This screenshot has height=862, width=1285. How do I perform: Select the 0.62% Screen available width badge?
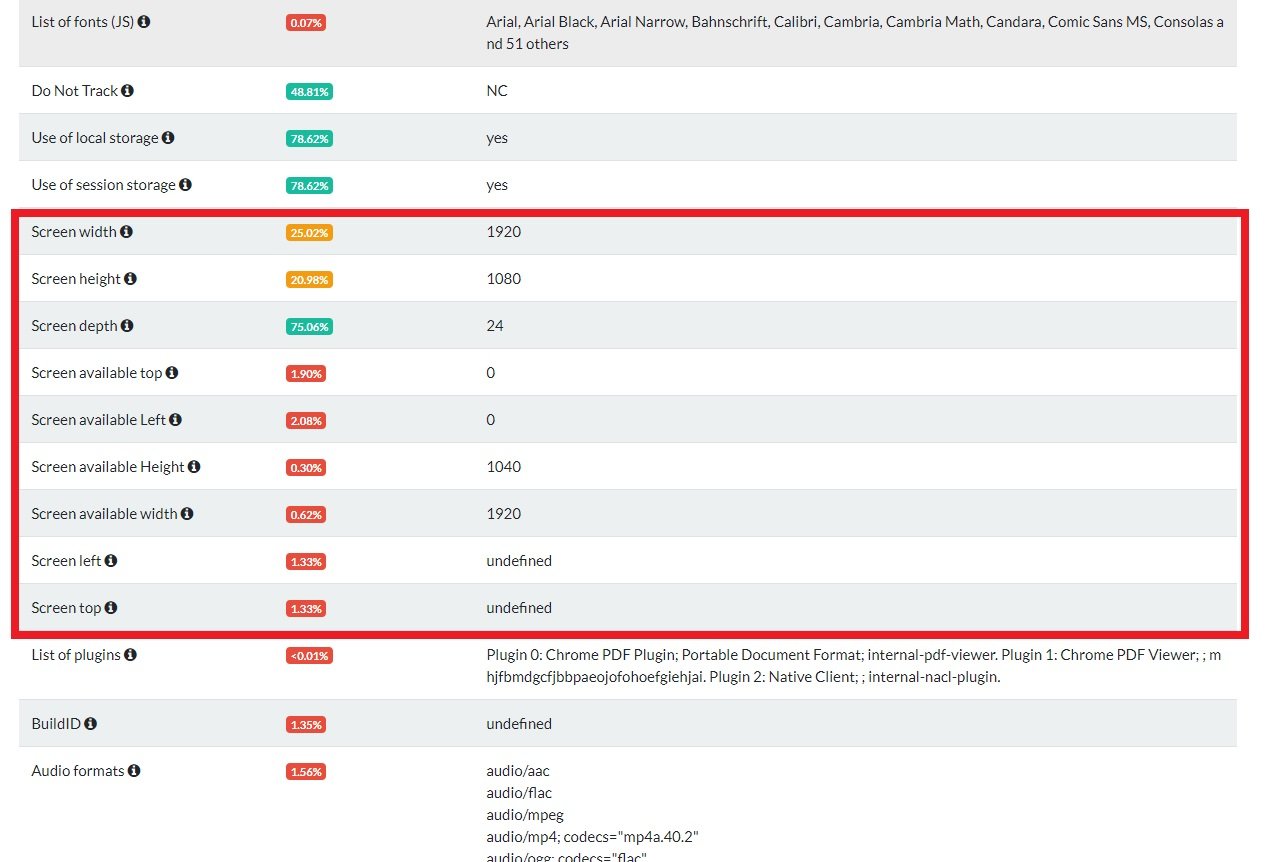(306, 515)
